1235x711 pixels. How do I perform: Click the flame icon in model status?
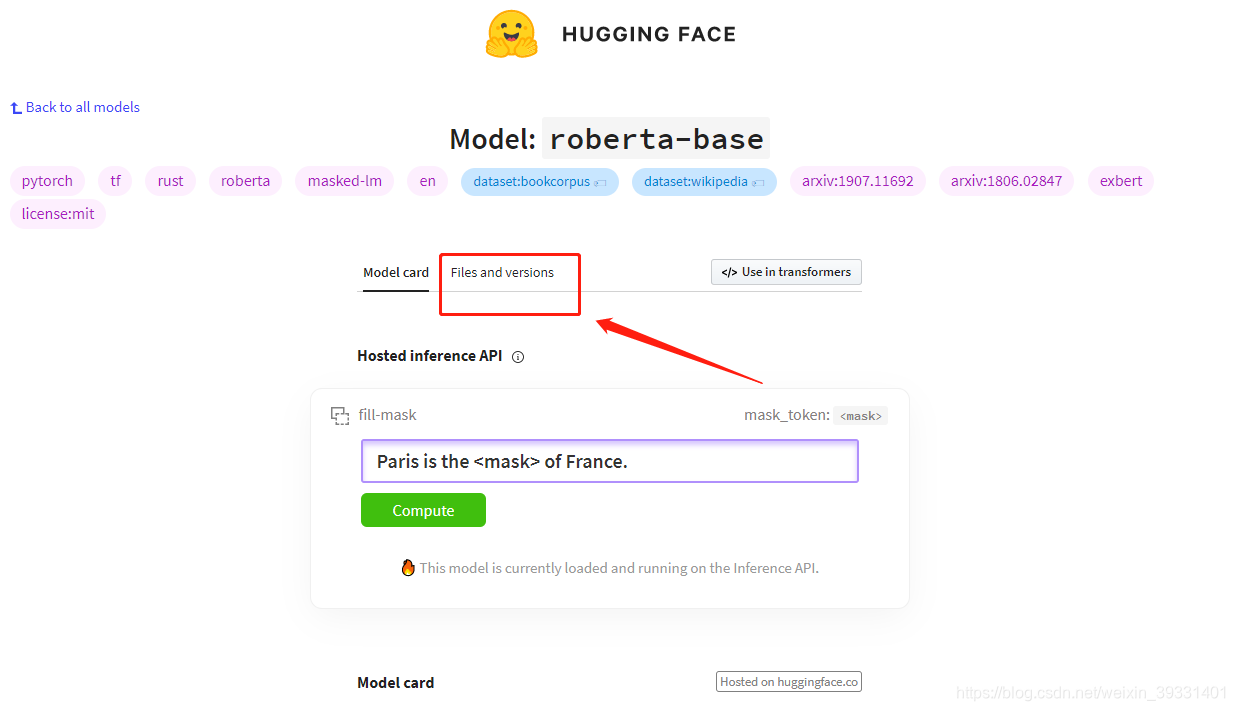[x=408, y=567]
